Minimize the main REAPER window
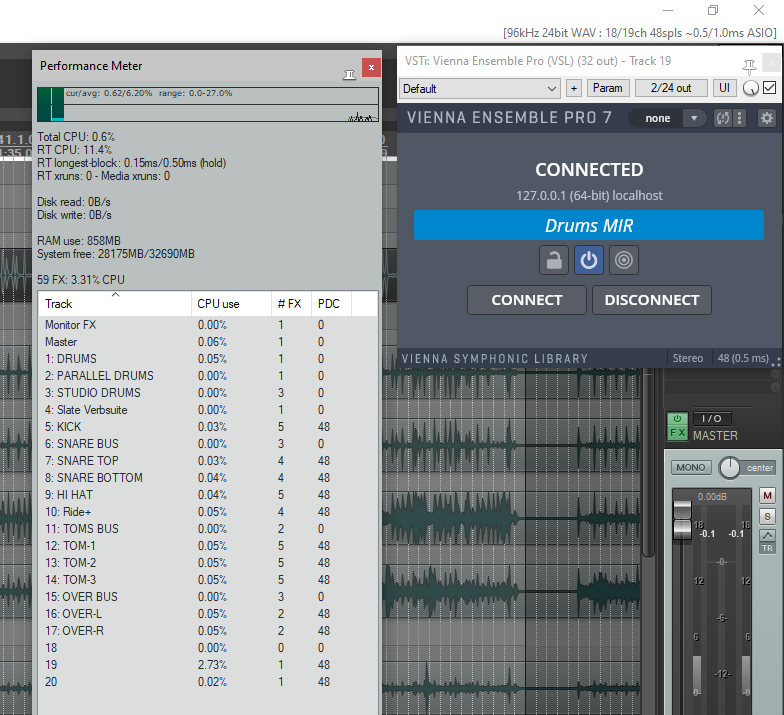Image resolution: width=784 pixels, height=715 pixels. tap(668, 10)
